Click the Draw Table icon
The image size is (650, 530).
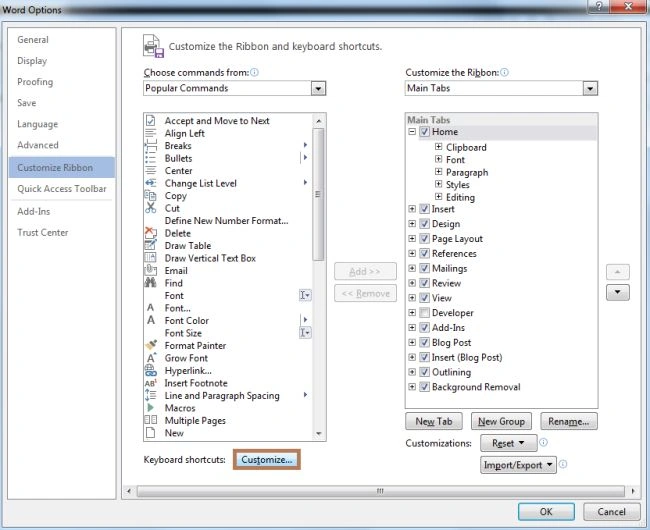[150, 245]
